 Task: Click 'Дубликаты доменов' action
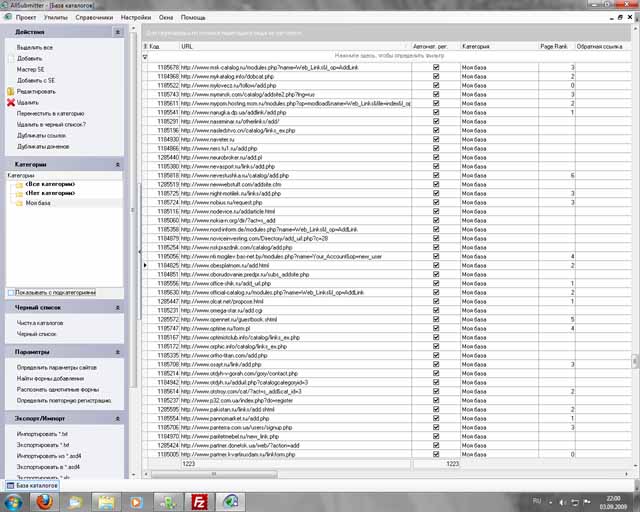point(43,147)
